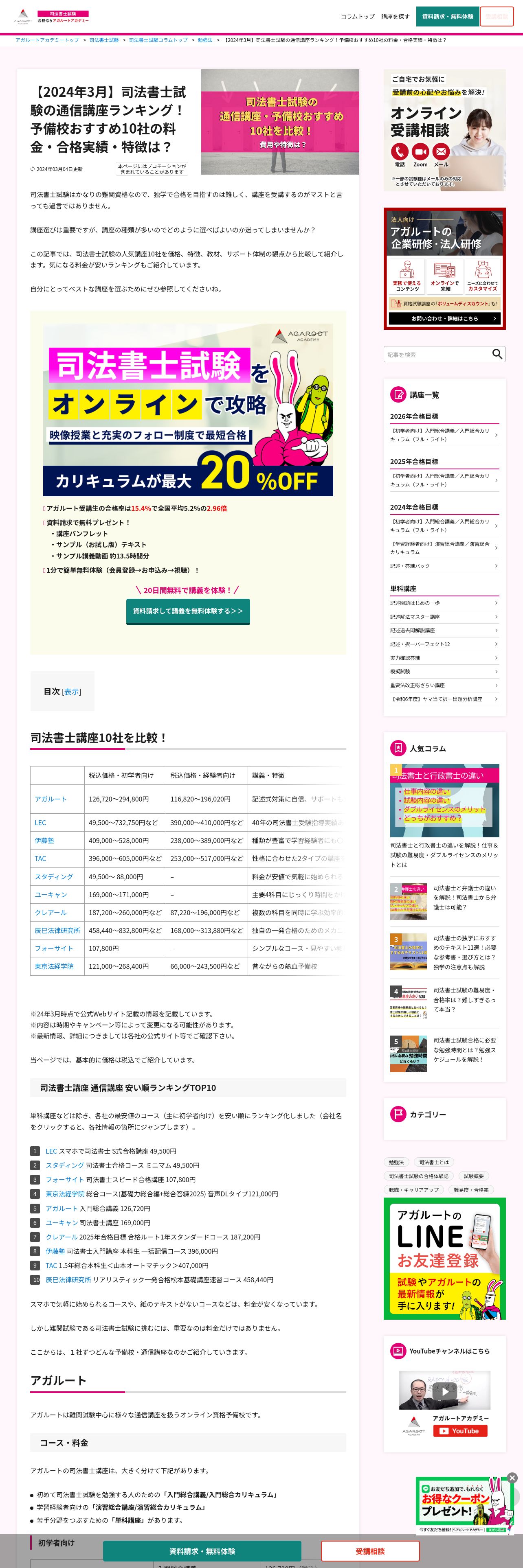The image size is (523, 1568).
Task: Click header 資料請求・無料体験 button
Action: click(448, 16)
